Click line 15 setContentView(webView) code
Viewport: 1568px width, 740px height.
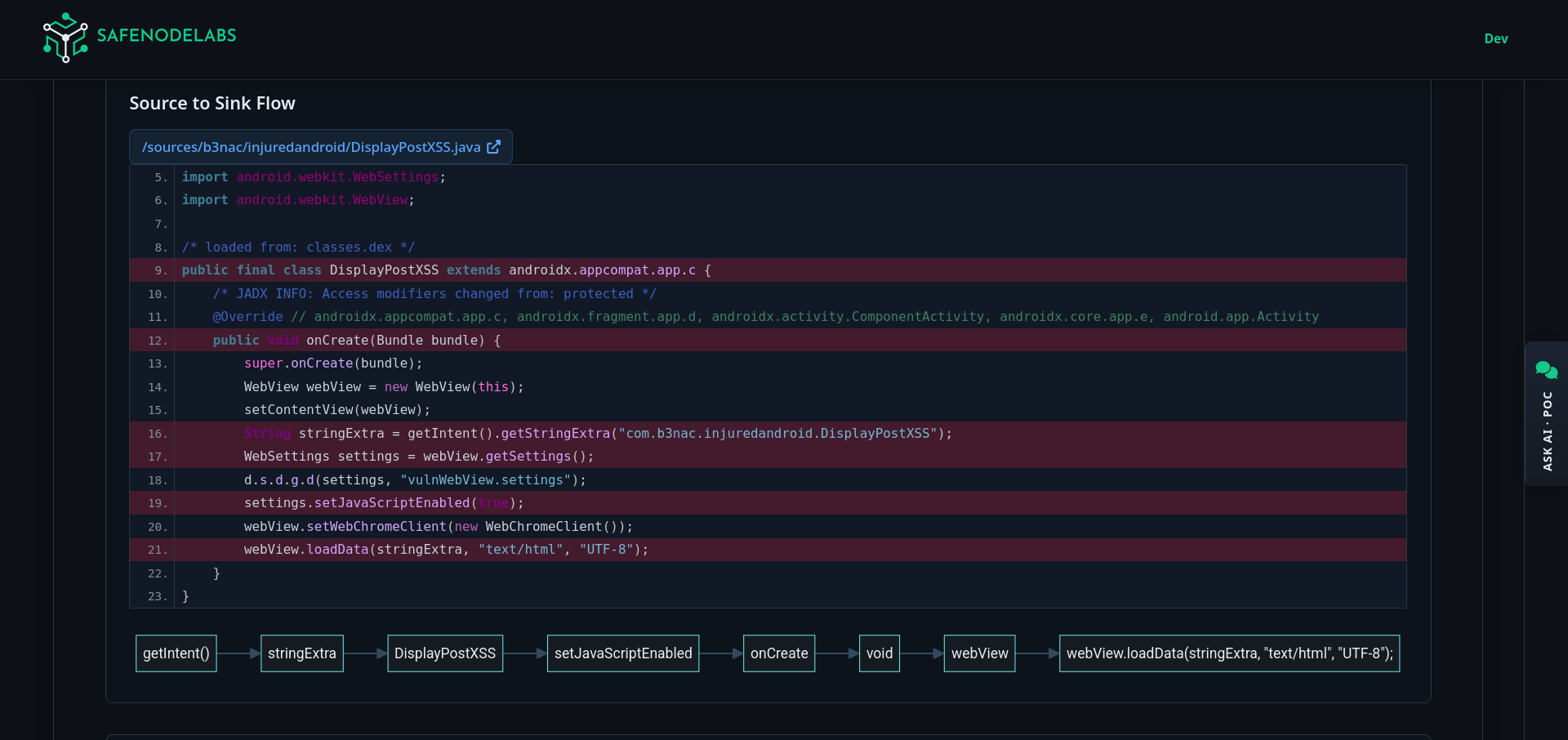tap(336, 410)
